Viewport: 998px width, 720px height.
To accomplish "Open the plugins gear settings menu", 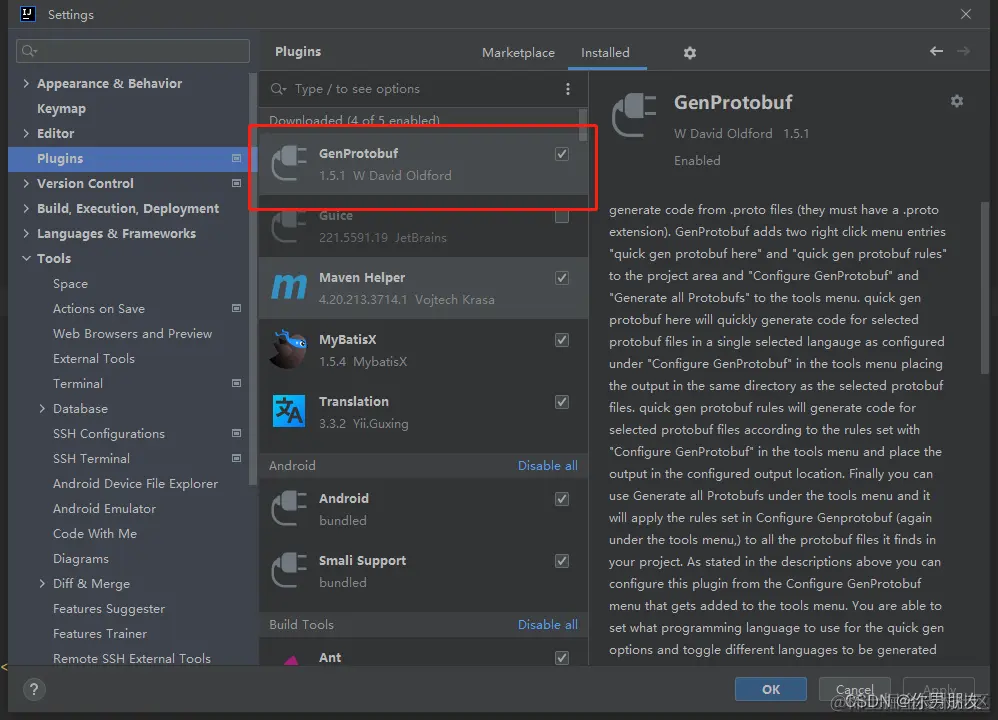I will click(x=689, y=53).
